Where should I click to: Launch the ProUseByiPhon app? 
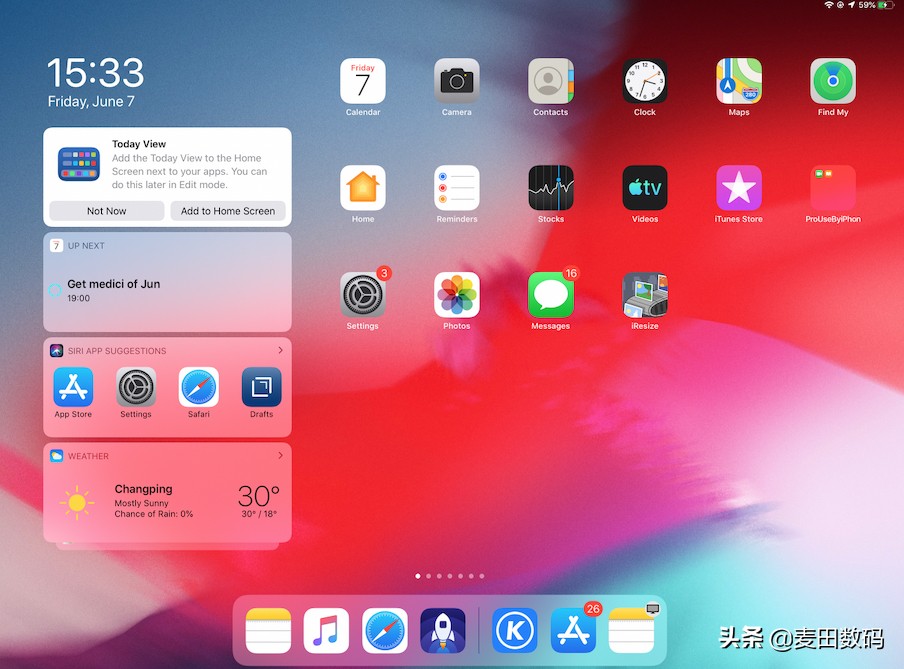pyautogui.click(x=832, y=186)
